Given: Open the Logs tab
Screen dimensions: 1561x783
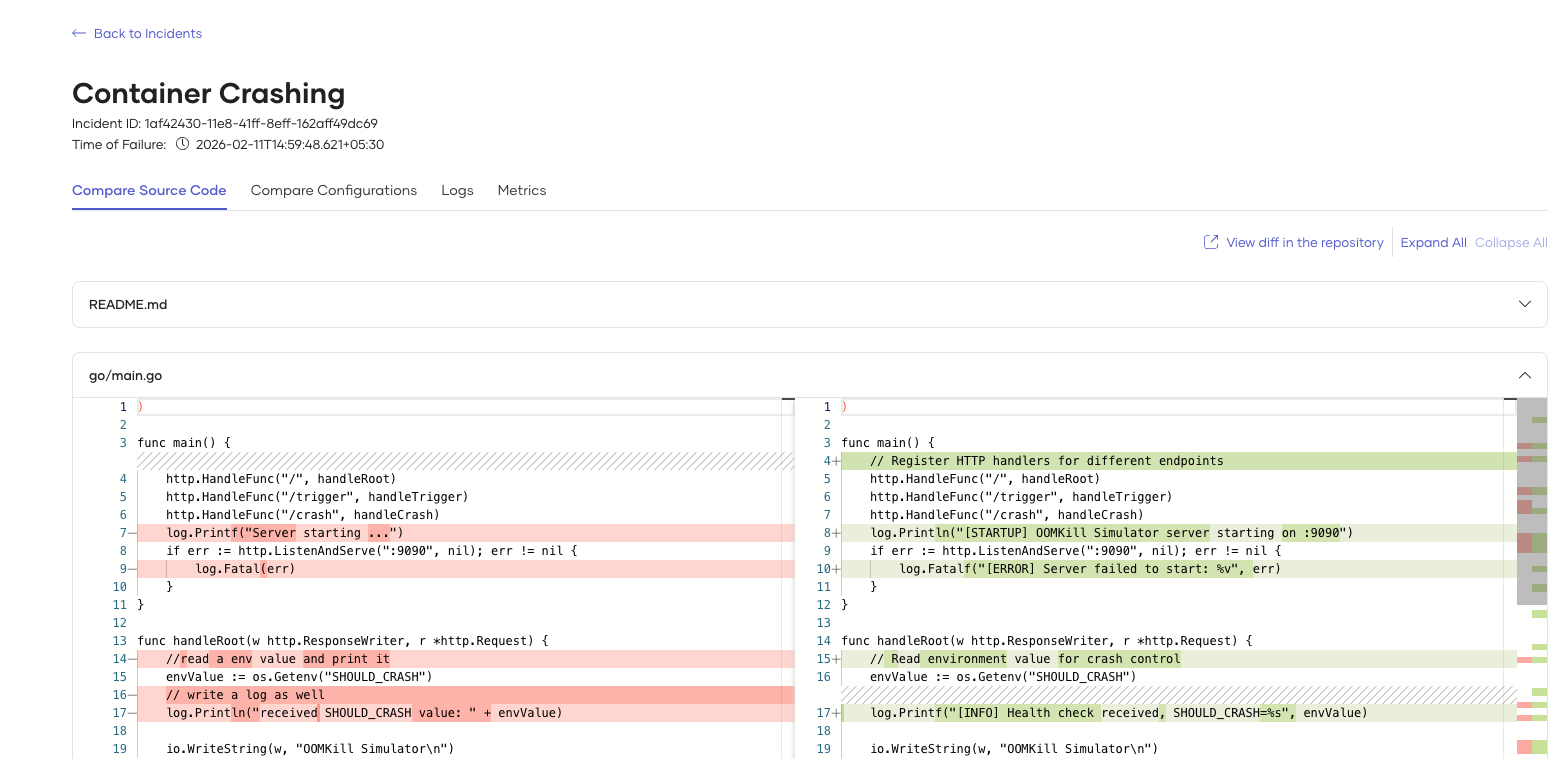Looking at the screenshot, I should 457,190.
